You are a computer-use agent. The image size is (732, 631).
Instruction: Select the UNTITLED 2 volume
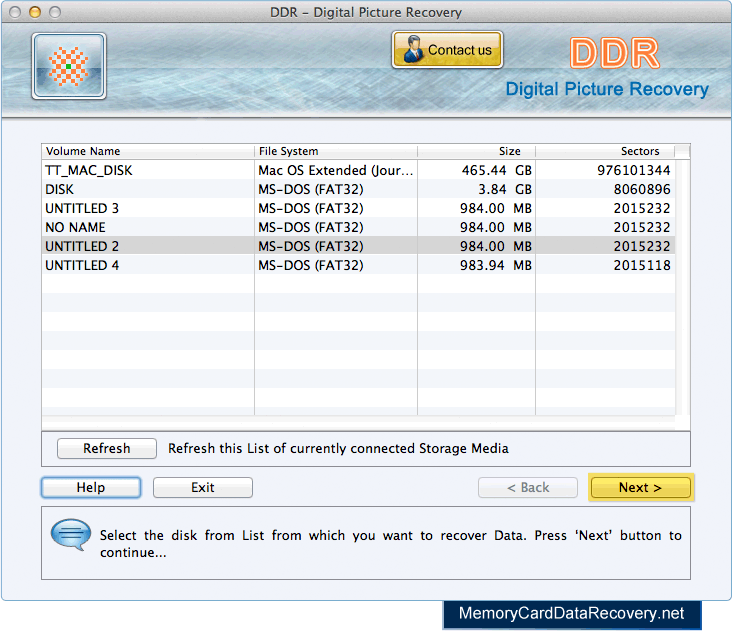[359, 246]
